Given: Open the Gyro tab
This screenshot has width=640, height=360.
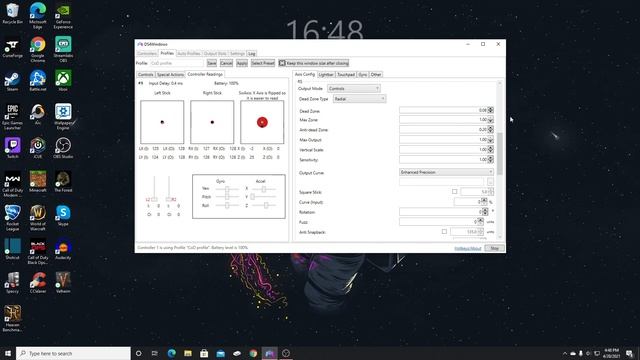Looking at the screenshot, I should (362, 75).
